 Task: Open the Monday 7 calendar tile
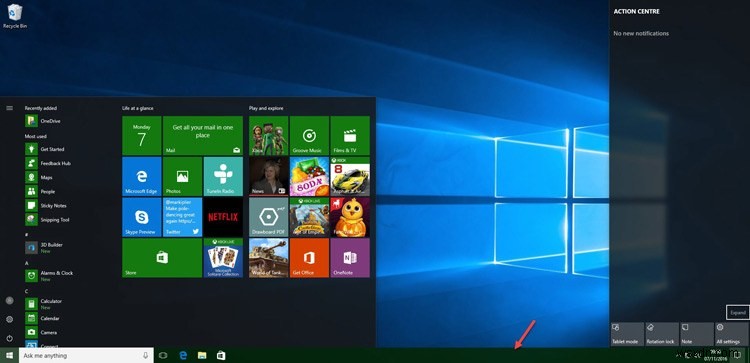tap(142, 135)
